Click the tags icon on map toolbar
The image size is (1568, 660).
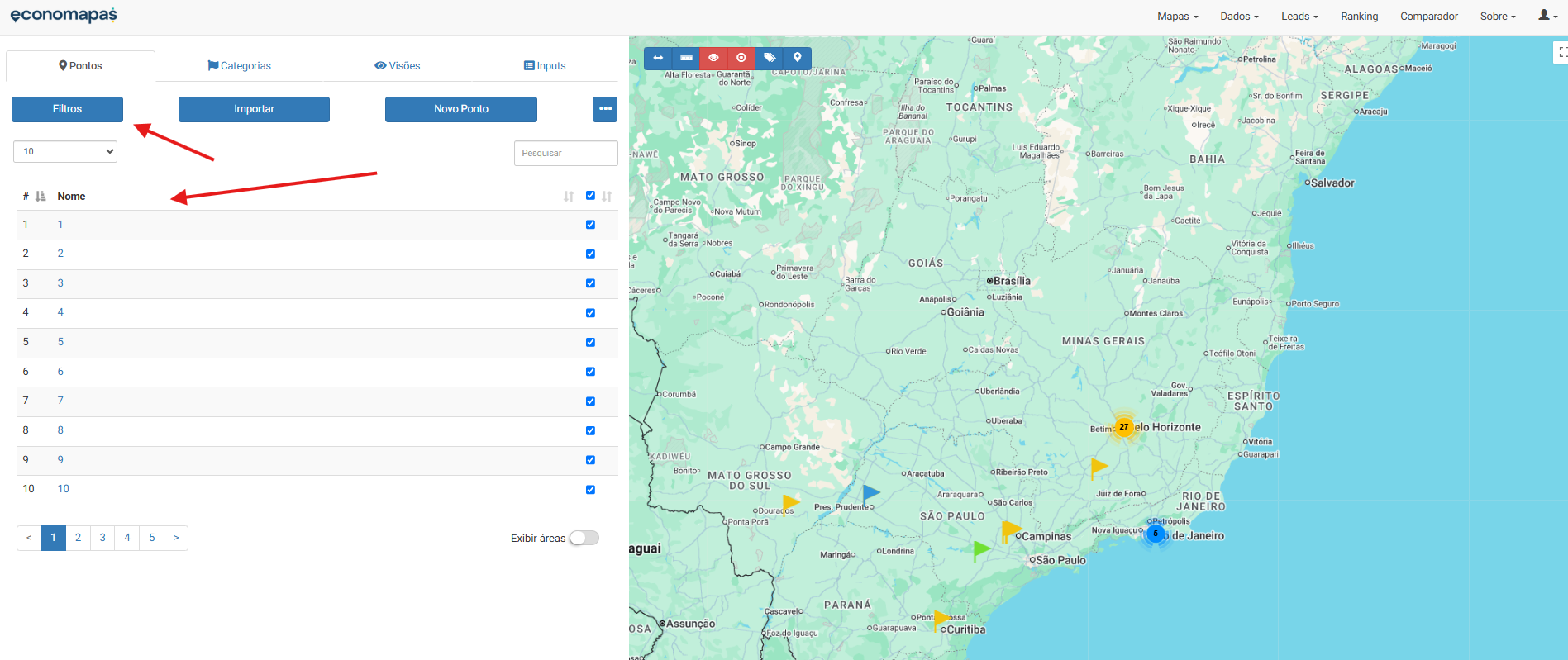click(770, 58)
